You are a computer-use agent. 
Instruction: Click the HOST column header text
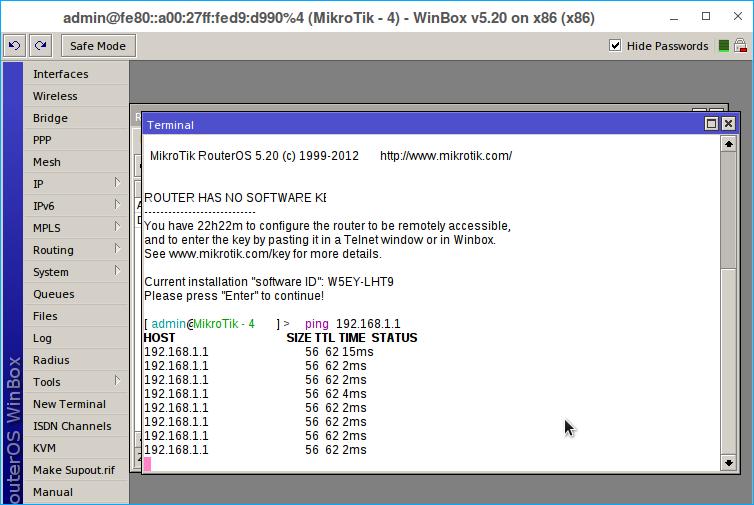point(160,338)
